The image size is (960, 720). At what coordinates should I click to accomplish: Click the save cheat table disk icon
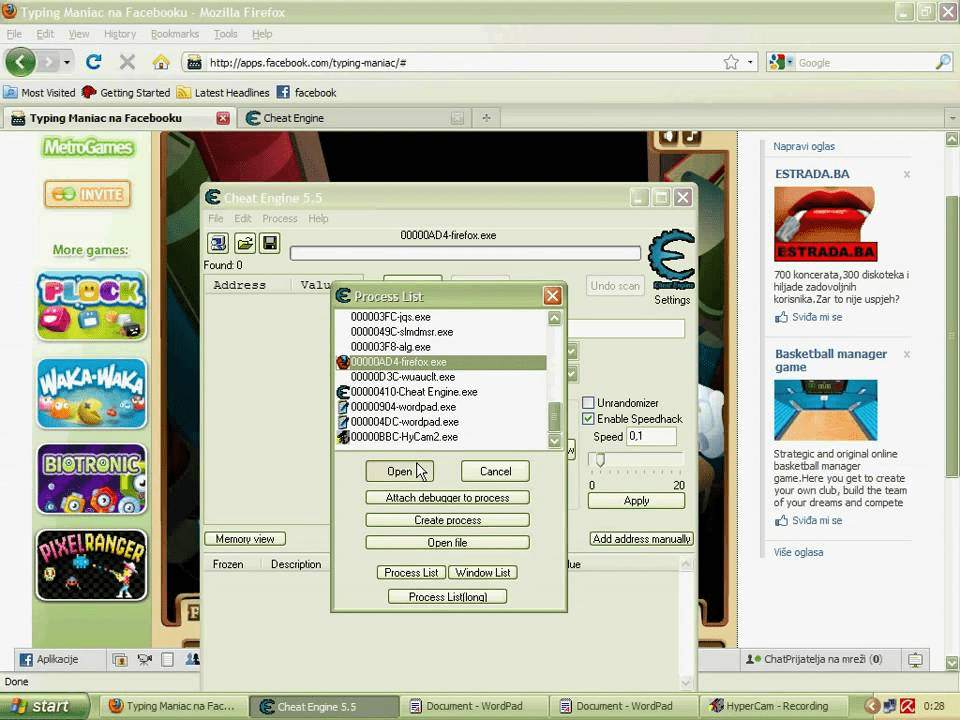point(270,243)
